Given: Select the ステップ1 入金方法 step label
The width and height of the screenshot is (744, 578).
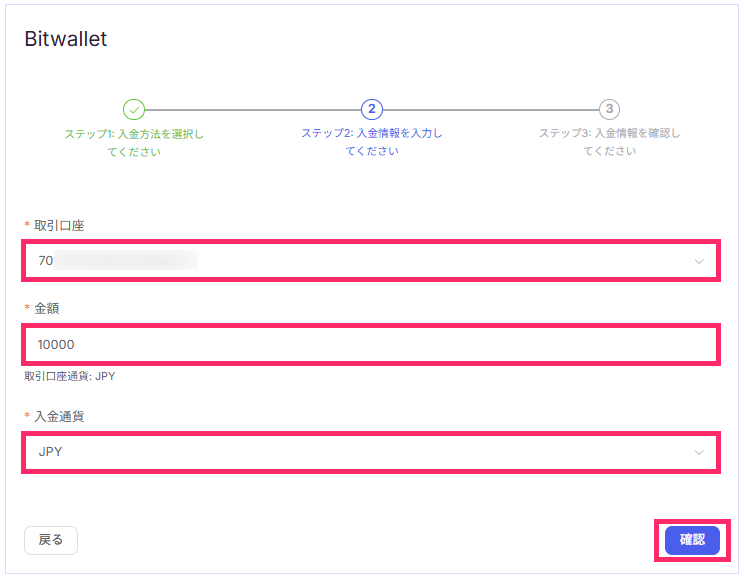Looking at the screenshot, I should pos(134,143).
